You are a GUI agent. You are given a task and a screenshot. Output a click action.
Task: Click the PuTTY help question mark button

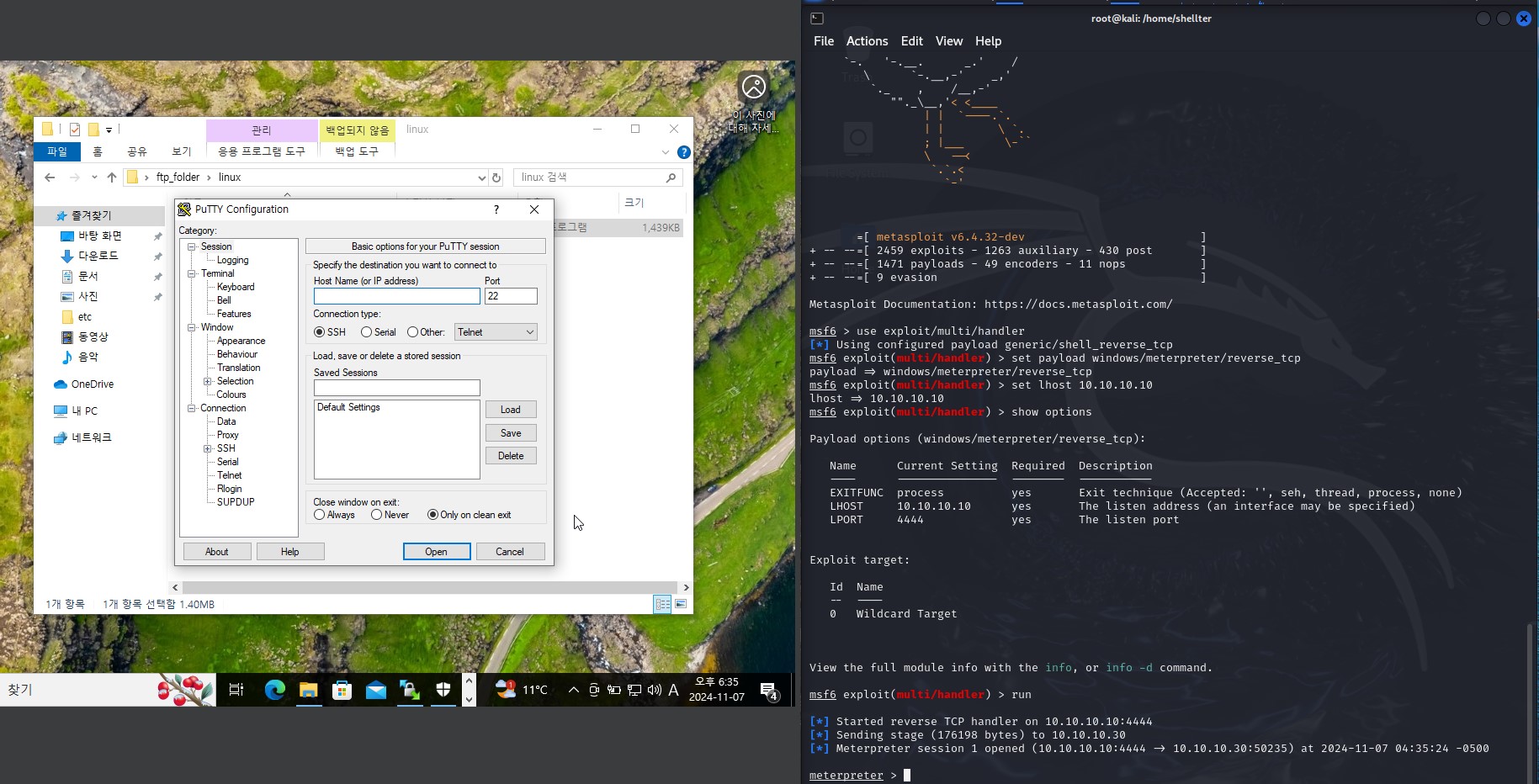pos(496,209)
